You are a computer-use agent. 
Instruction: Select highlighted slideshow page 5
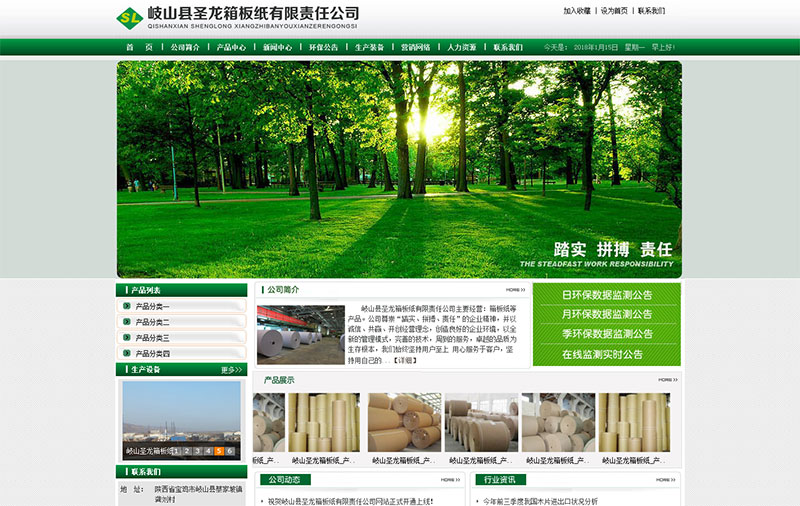(x=219, y=451)
